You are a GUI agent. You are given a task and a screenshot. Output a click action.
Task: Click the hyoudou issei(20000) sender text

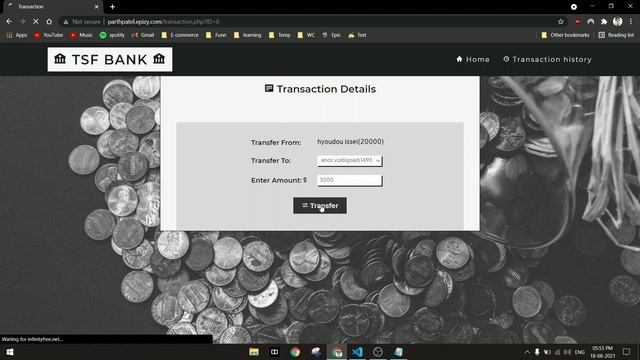pyautogui.click(x=350, y=142)
